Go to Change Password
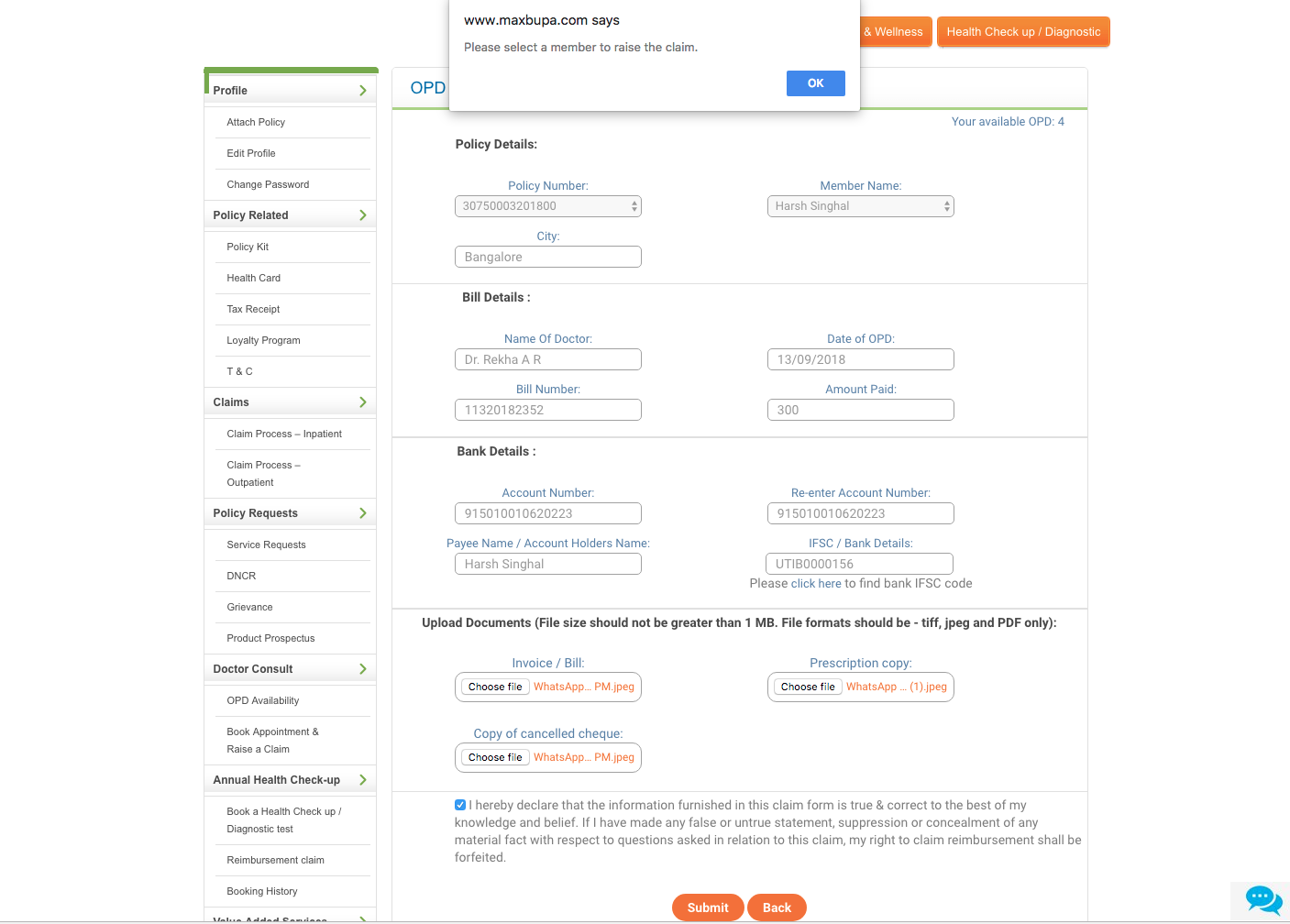 [x=268, y=184]
